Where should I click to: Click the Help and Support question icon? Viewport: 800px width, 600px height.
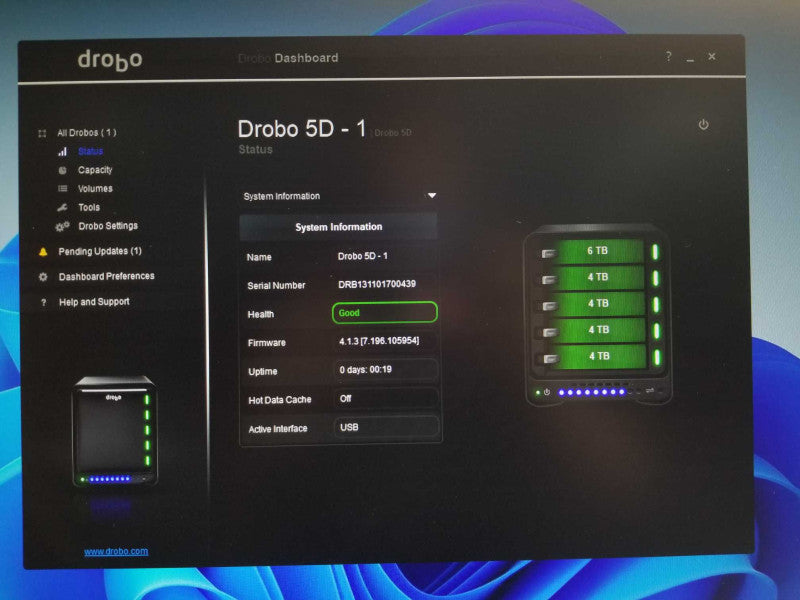43,303
